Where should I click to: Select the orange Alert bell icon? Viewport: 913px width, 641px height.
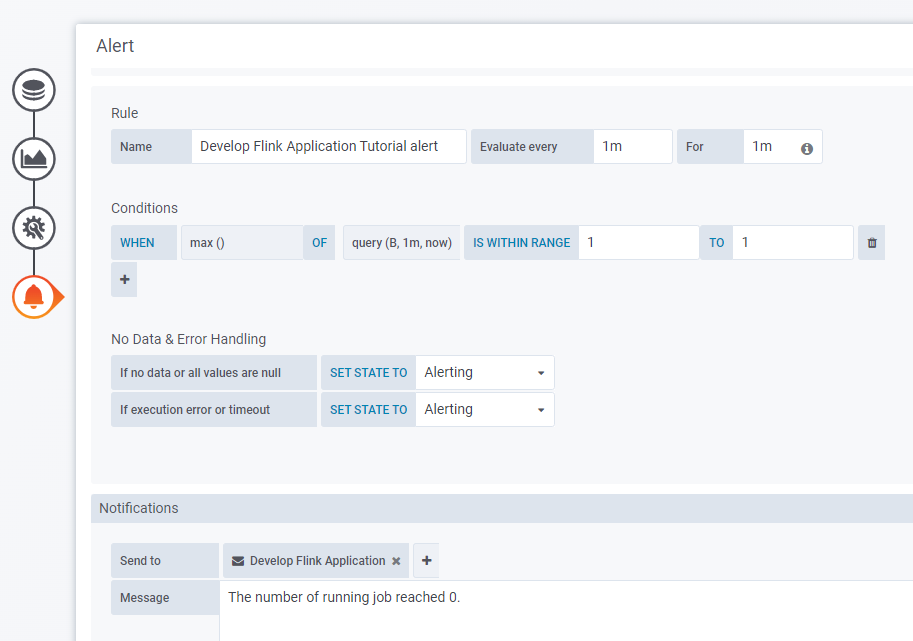(x=33, y=296)
